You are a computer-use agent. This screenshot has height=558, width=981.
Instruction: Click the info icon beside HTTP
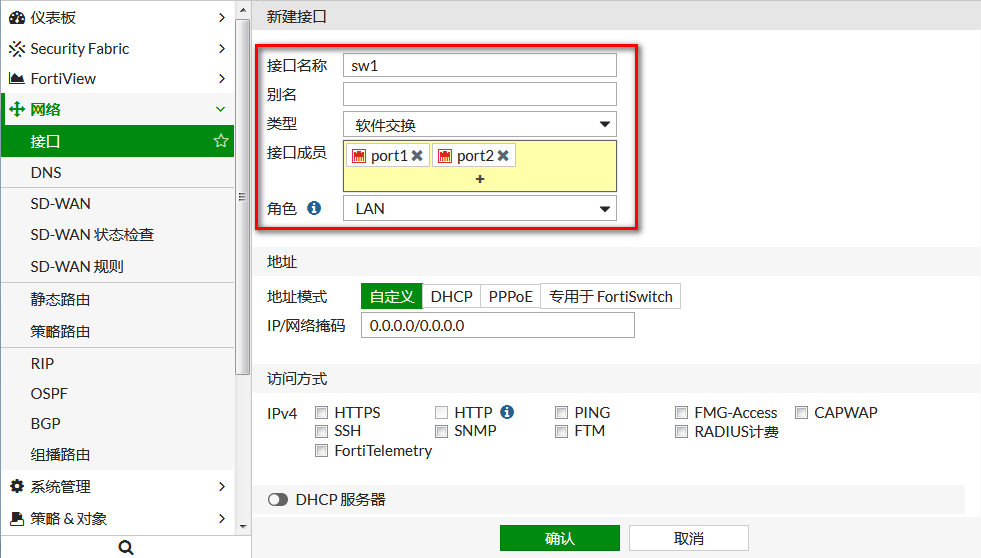507,412
